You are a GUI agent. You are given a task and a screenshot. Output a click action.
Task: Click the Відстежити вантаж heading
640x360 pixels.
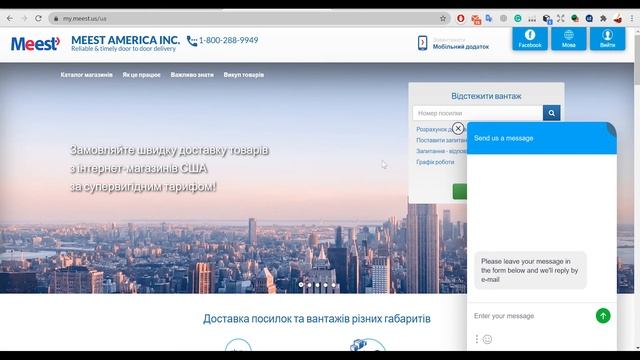coord(486,96)
